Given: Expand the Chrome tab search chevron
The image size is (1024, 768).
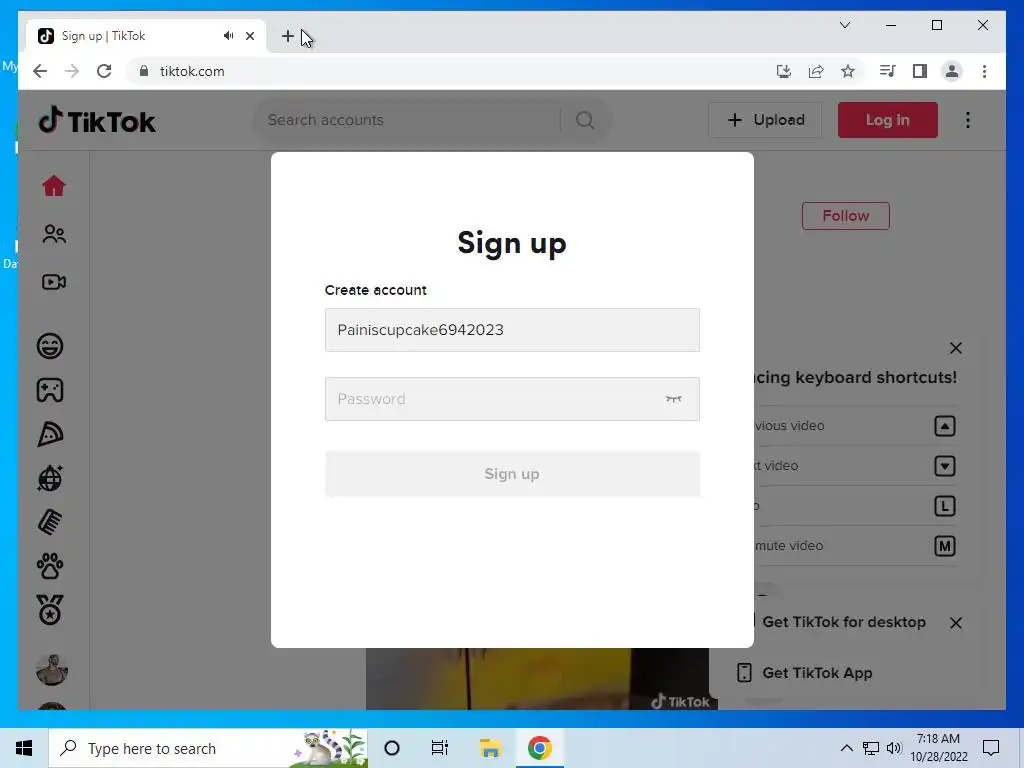Looking at the screenshot, I should click(x=844, y=25).
